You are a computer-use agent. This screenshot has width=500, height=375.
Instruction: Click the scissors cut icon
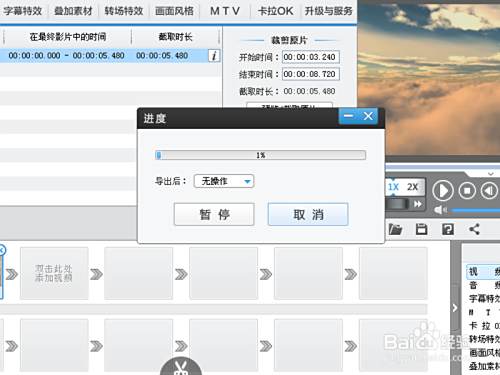[x=181, y=367]
